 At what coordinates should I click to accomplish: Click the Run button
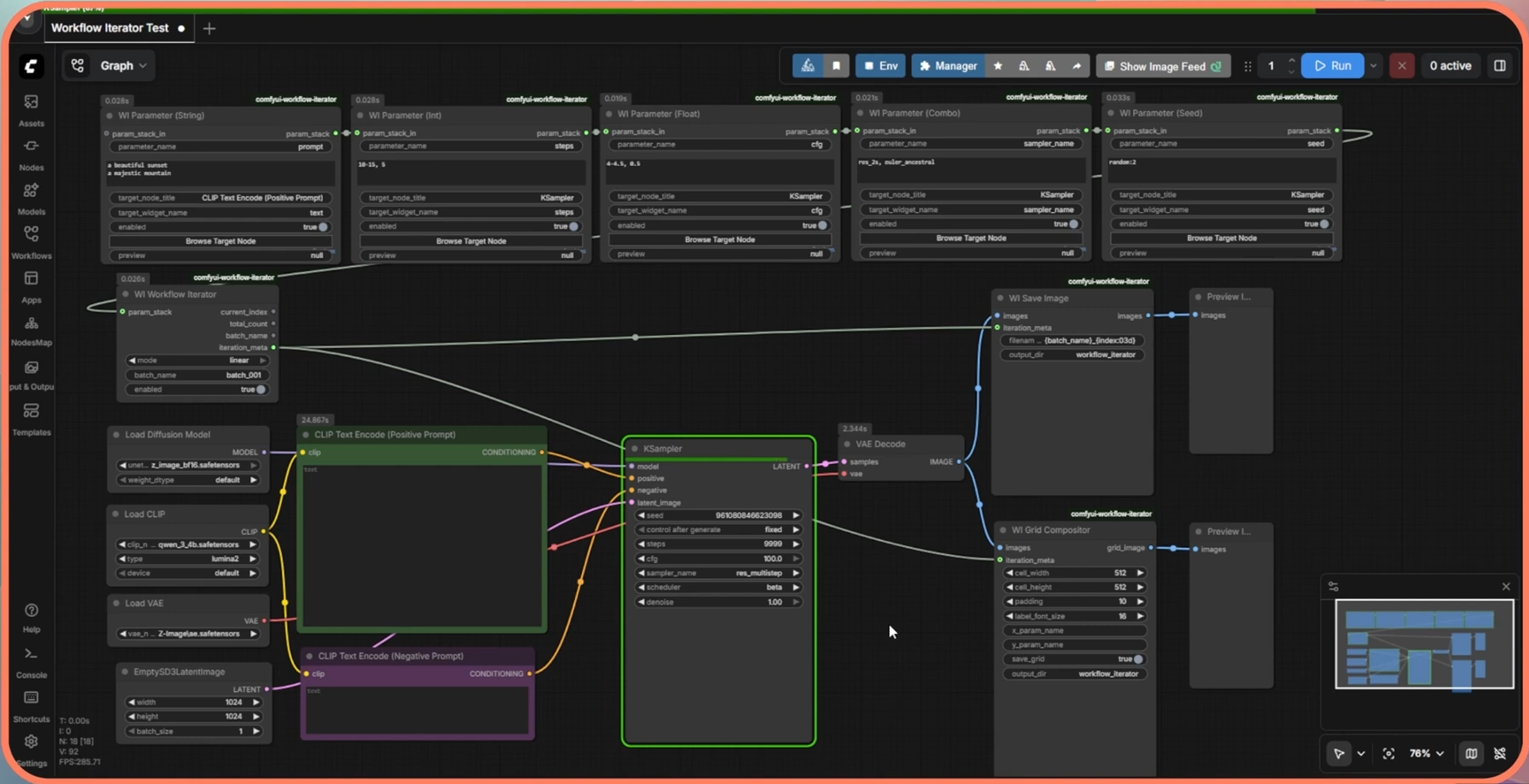1332,66
